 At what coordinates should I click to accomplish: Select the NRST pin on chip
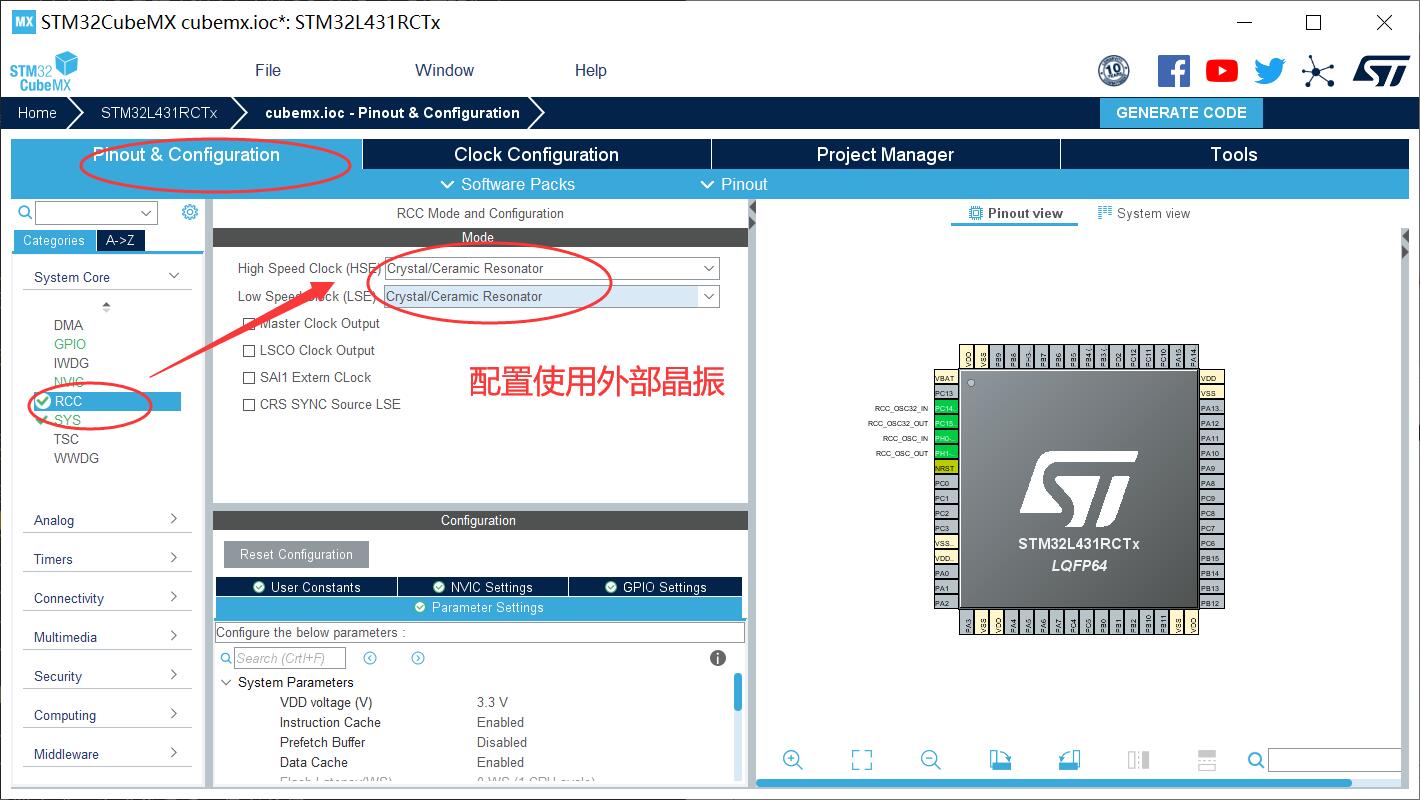(x=945, y=468)
